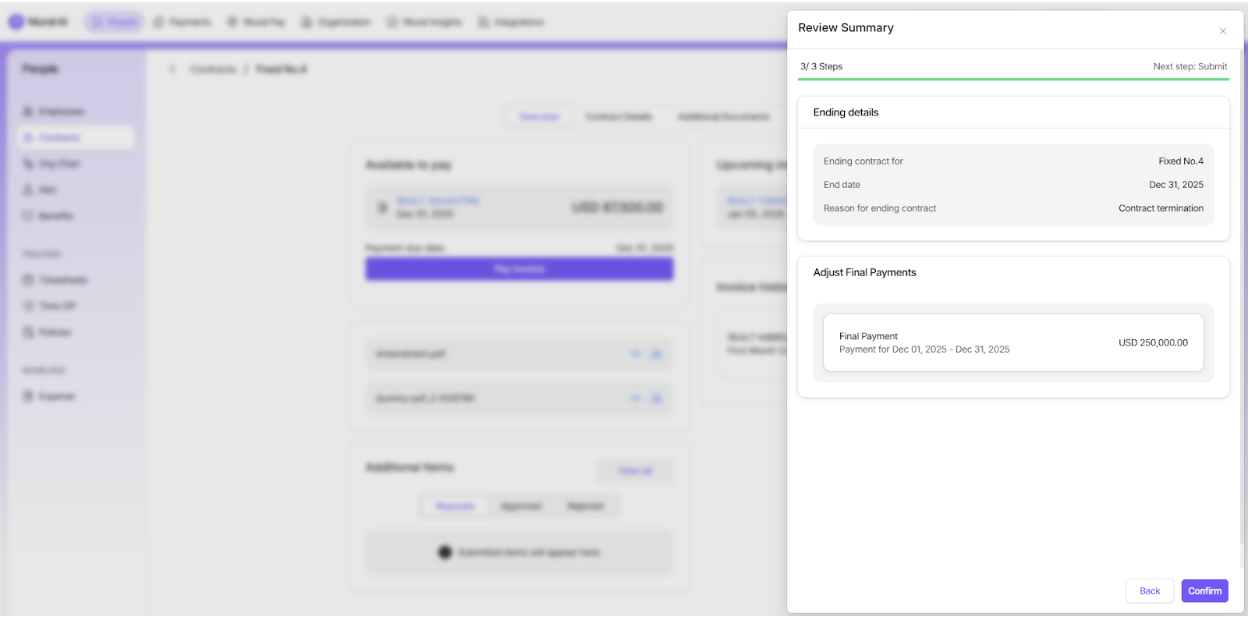
Task: Click the Time Off clock icon
Action: [x=28, y=306]
